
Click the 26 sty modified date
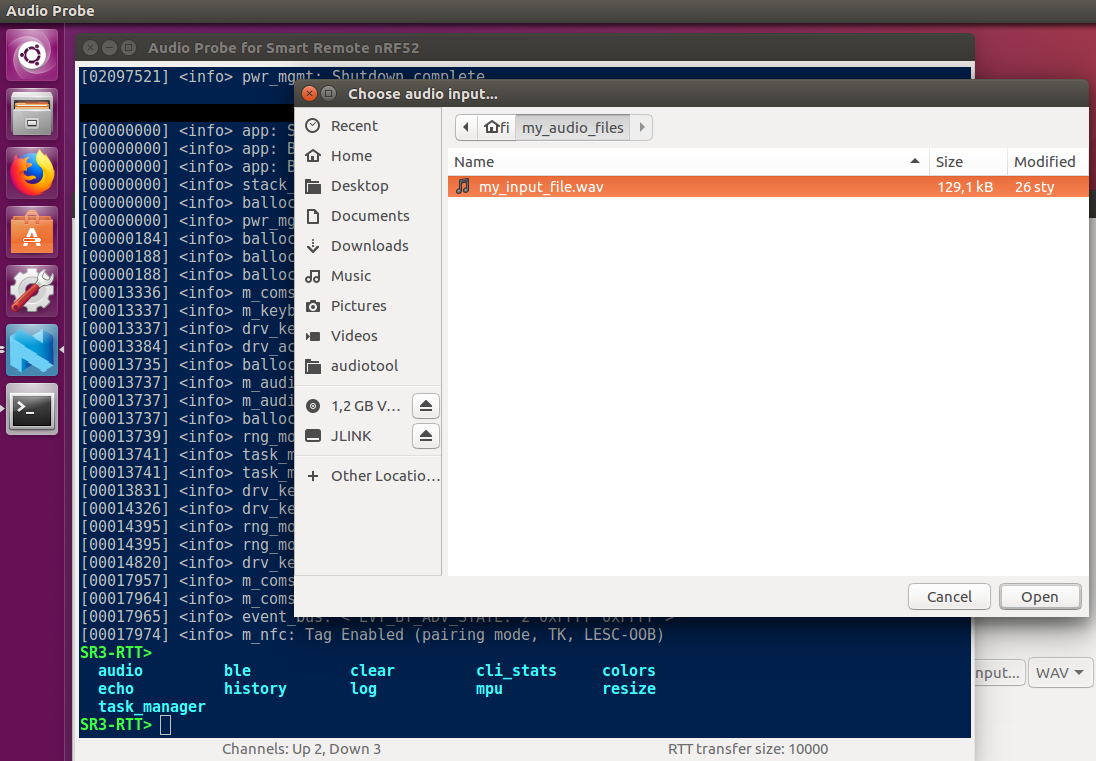click(1034, 187)
